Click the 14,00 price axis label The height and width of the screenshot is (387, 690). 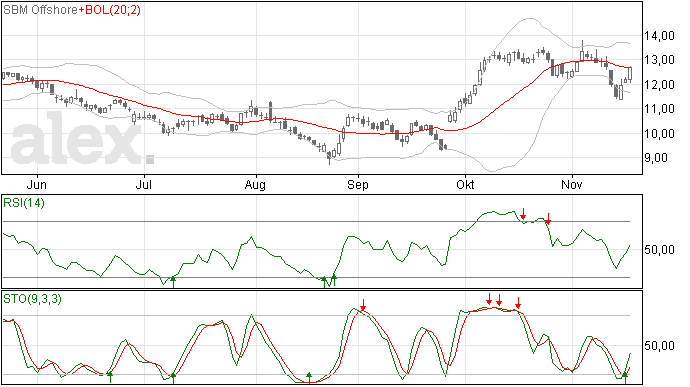click(659, 36)
